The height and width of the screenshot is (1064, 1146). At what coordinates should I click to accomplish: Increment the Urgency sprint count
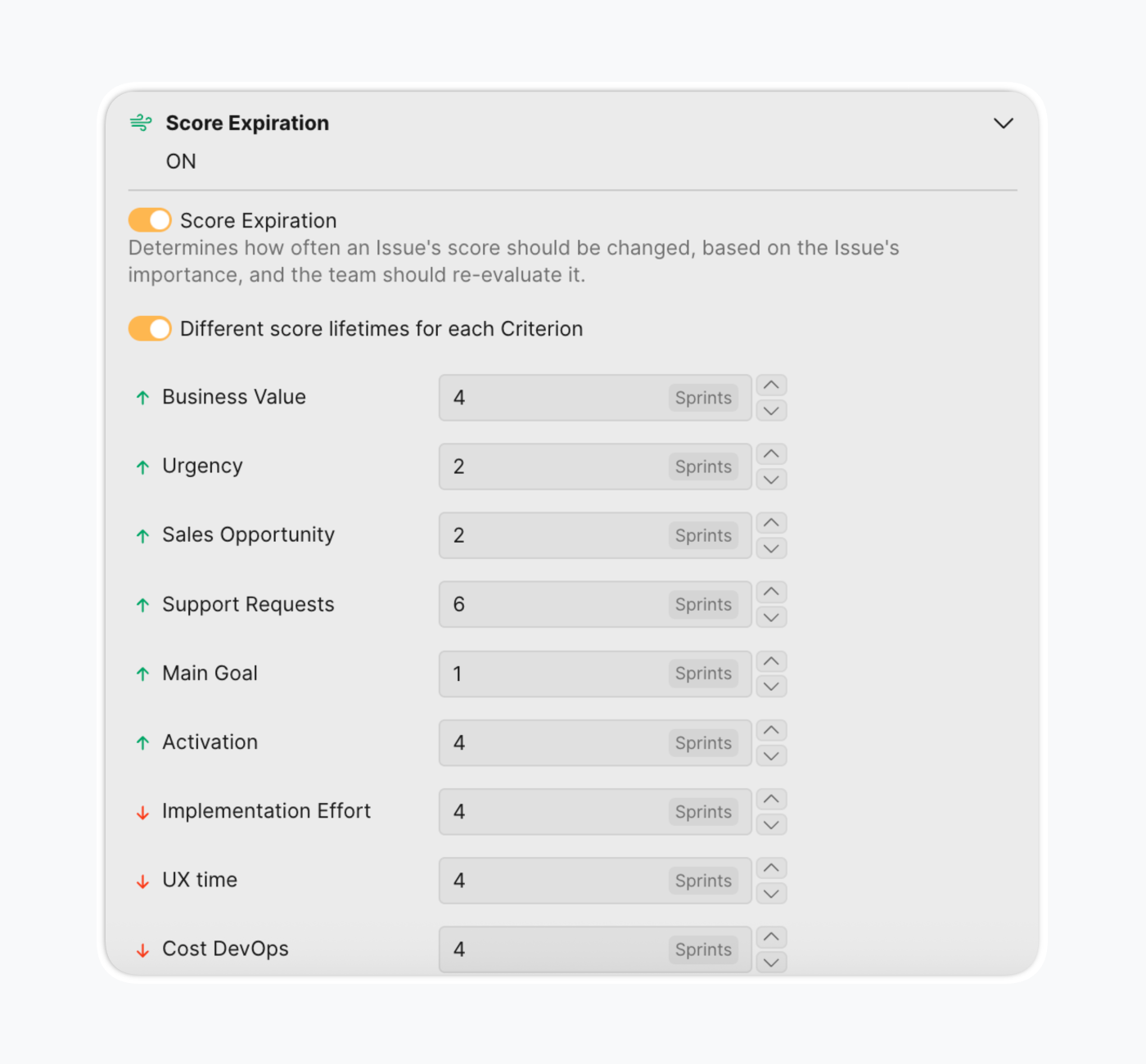(771, 453)
